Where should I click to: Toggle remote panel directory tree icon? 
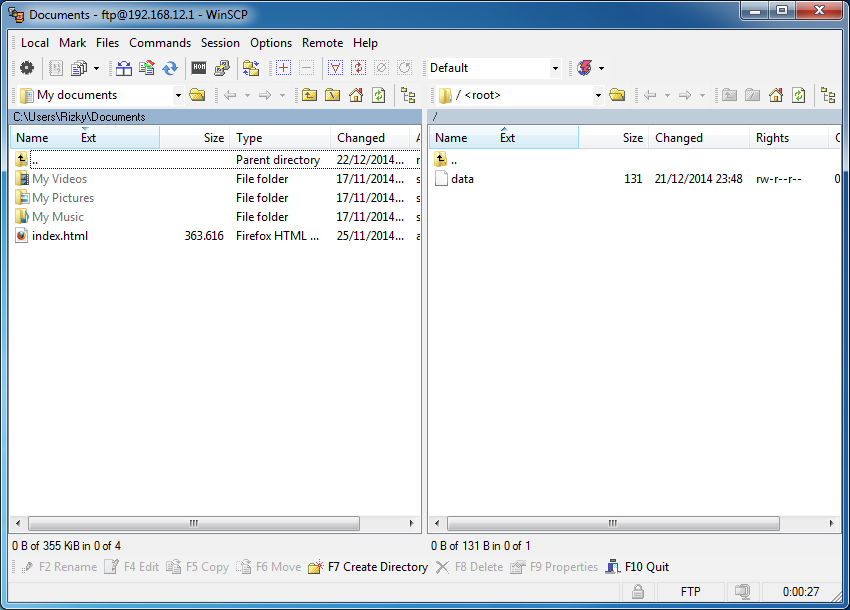click(828, 95)
